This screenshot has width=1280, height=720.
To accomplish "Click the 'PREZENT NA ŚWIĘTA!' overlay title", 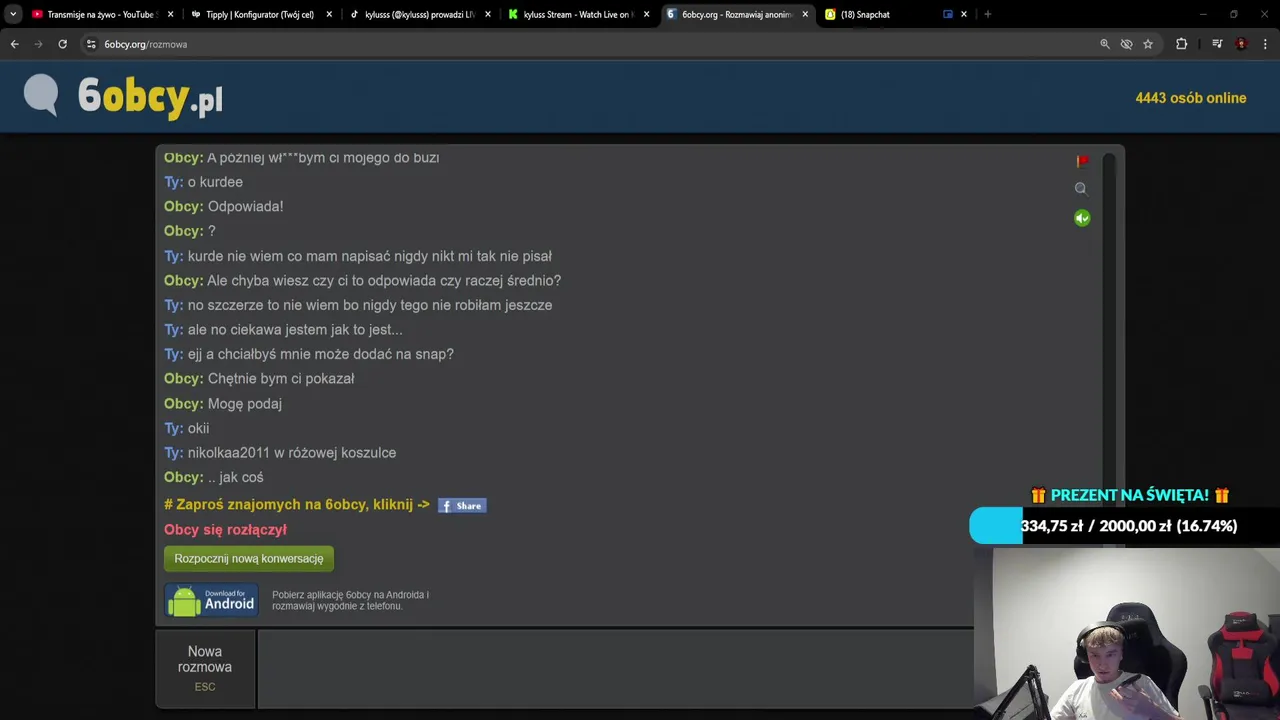I will coord(1130,495).
